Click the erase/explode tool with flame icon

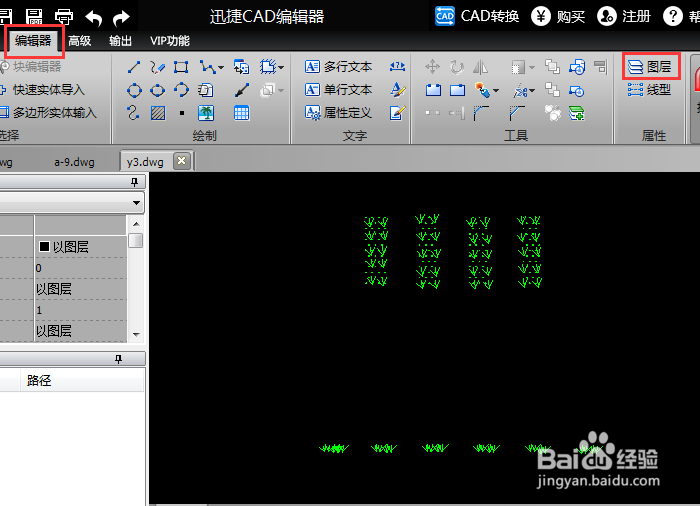(482, 90)
